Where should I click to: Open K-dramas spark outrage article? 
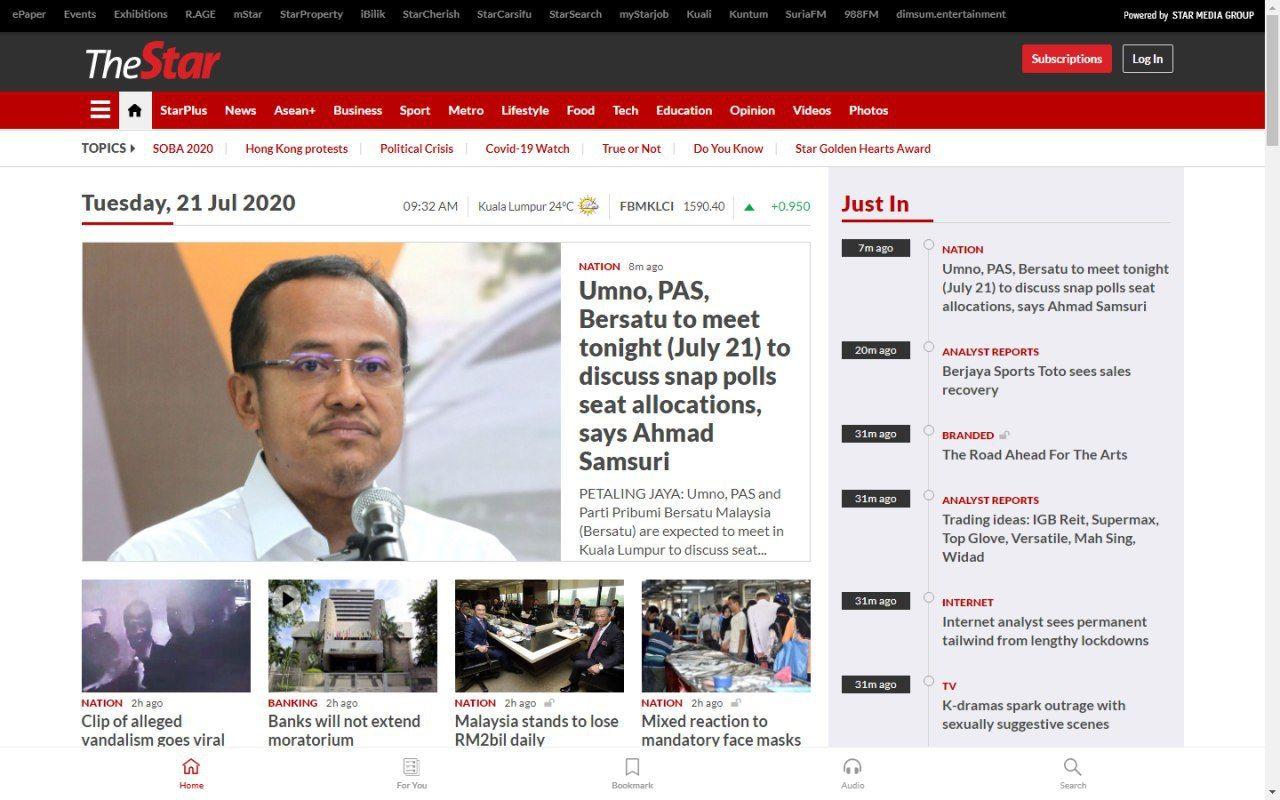(1033, 714)
